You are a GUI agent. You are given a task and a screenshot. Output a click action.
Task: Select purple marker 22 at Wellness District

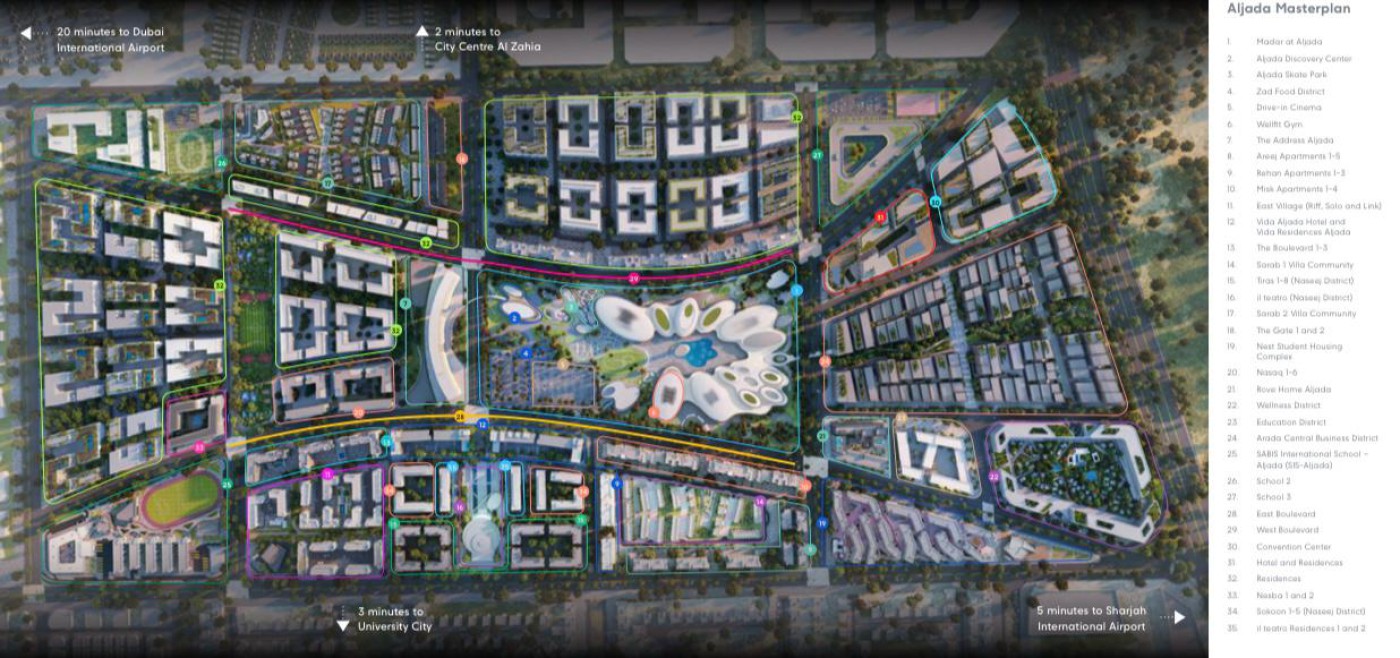(994, 476)
